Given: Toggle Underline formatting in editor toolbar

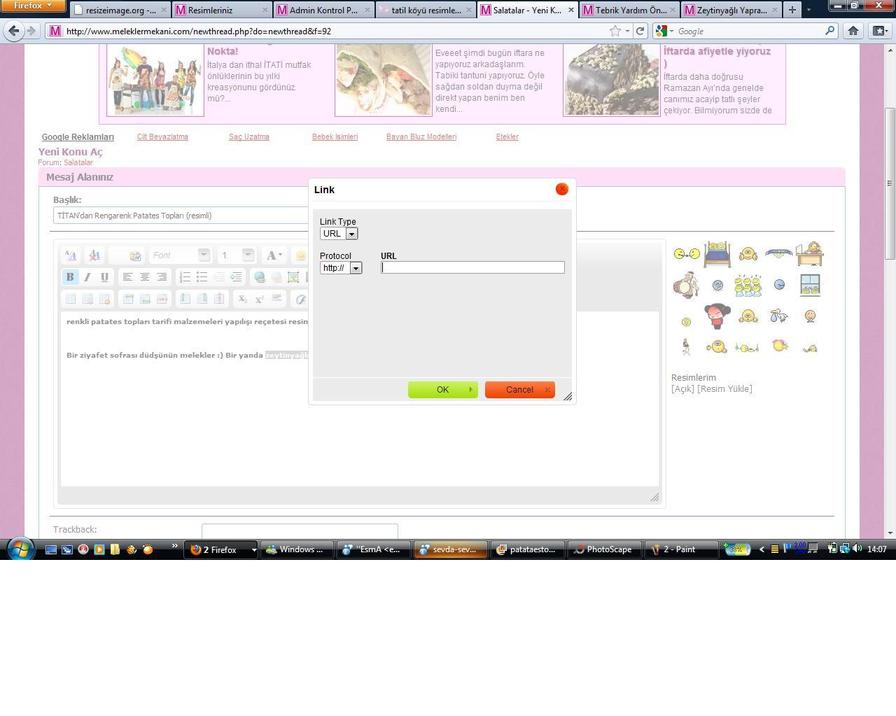Looking at the screenshot, I should coord(104,277).
